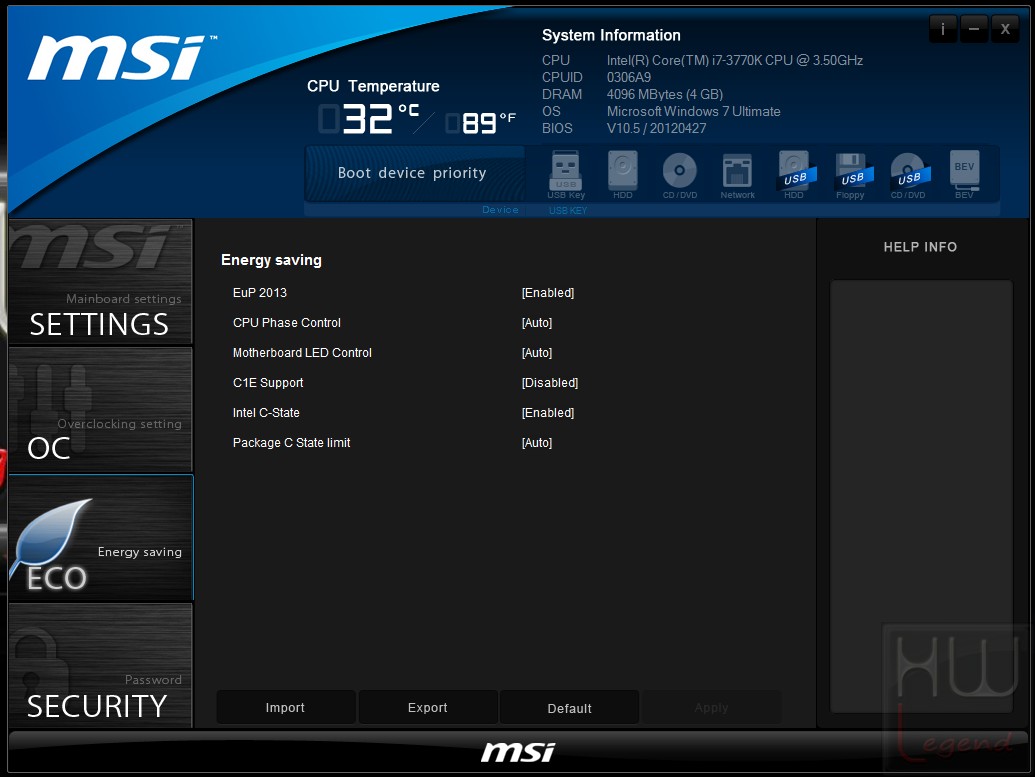
Task: Click the "EuP 2013" setting label
Action: [260, 292]
